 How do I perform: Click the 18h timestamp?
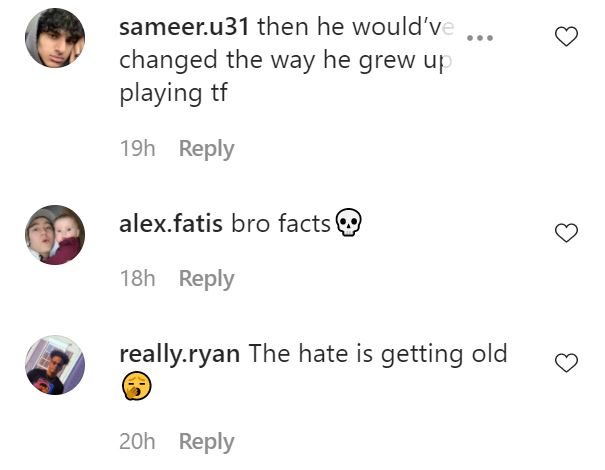[x=137, y=279]
